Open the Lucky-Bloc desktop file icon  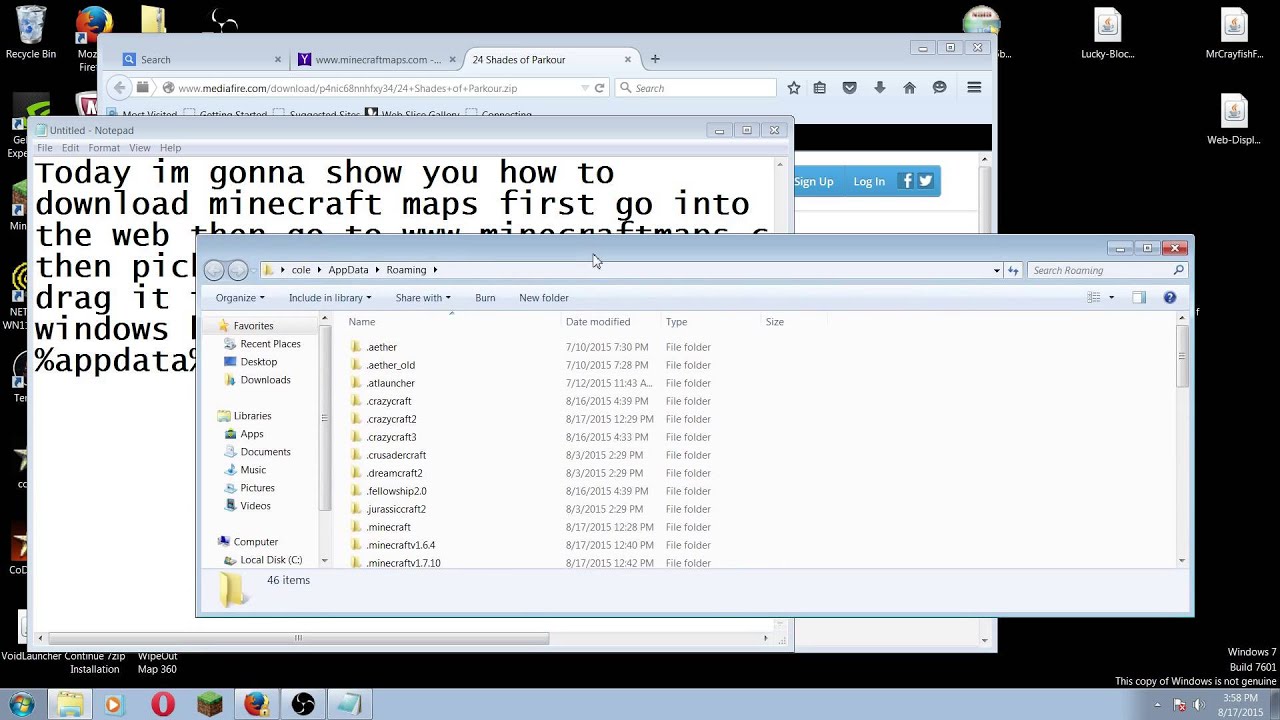click(x=1107, y=34)
